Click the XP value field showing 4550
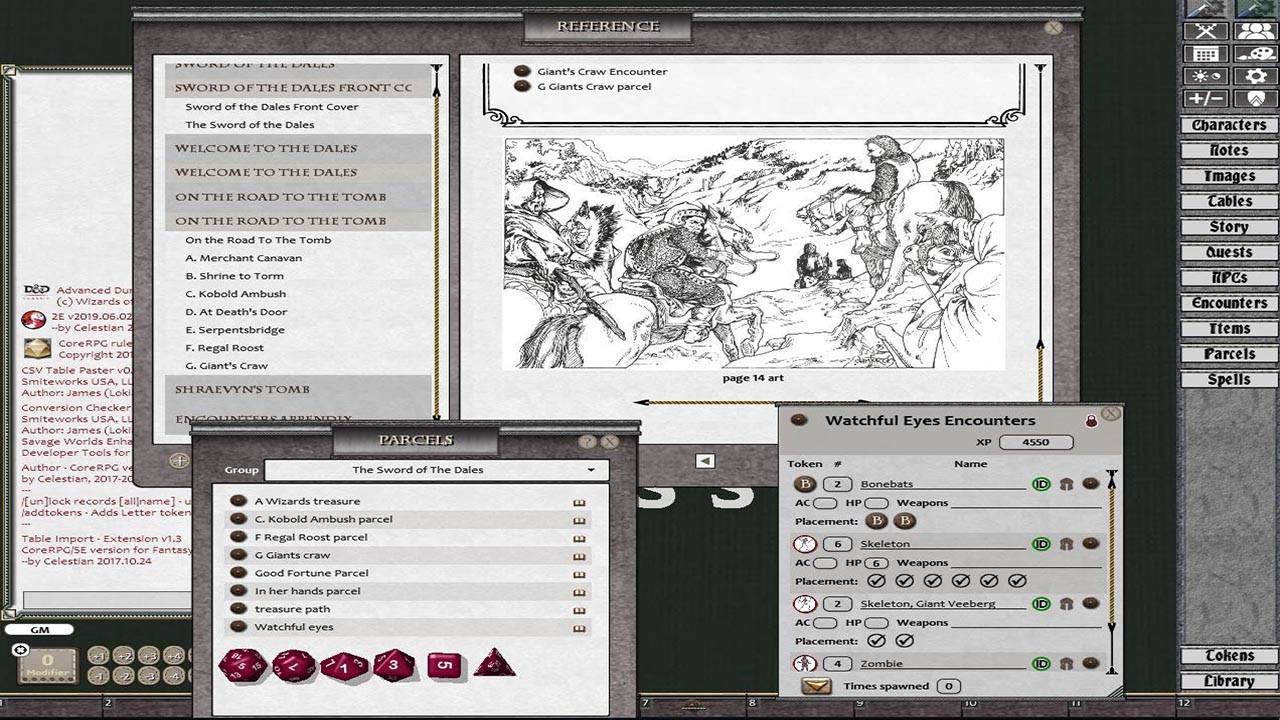1280x720 pixels. [1034, 441]
